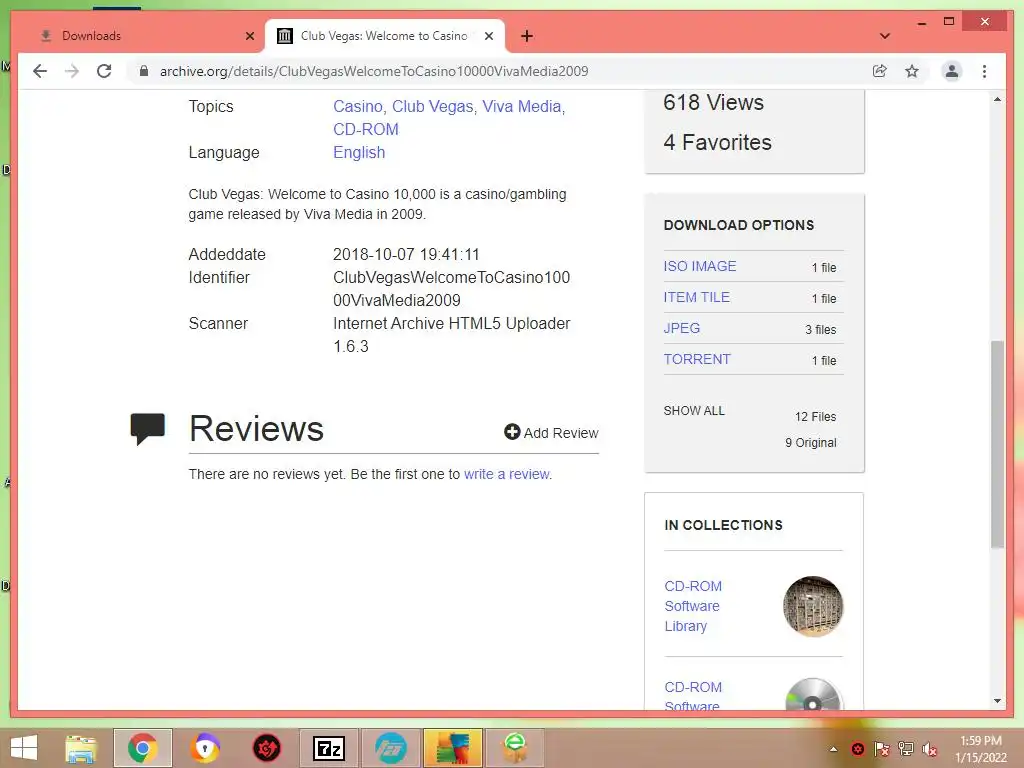Click the muted volume tray icon
Screen dimensions: 1024x768
929,749
